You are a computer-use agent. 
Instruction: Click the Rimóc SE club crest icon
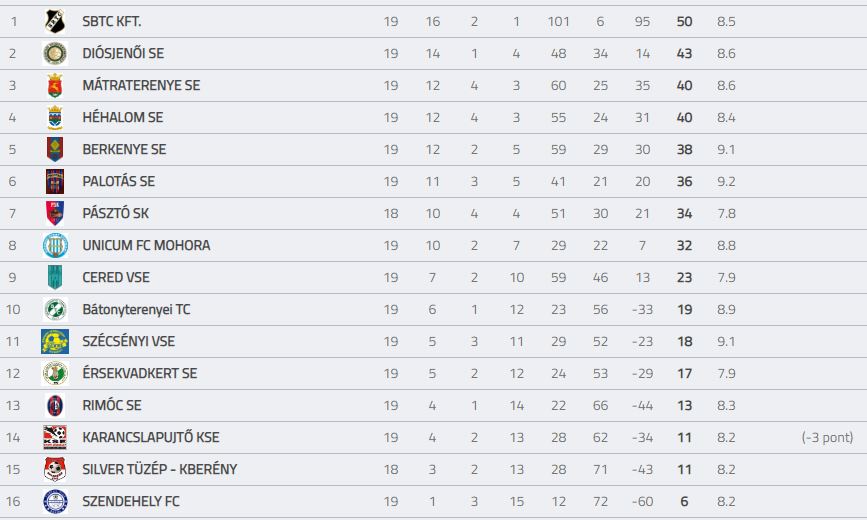coord(55,405)
